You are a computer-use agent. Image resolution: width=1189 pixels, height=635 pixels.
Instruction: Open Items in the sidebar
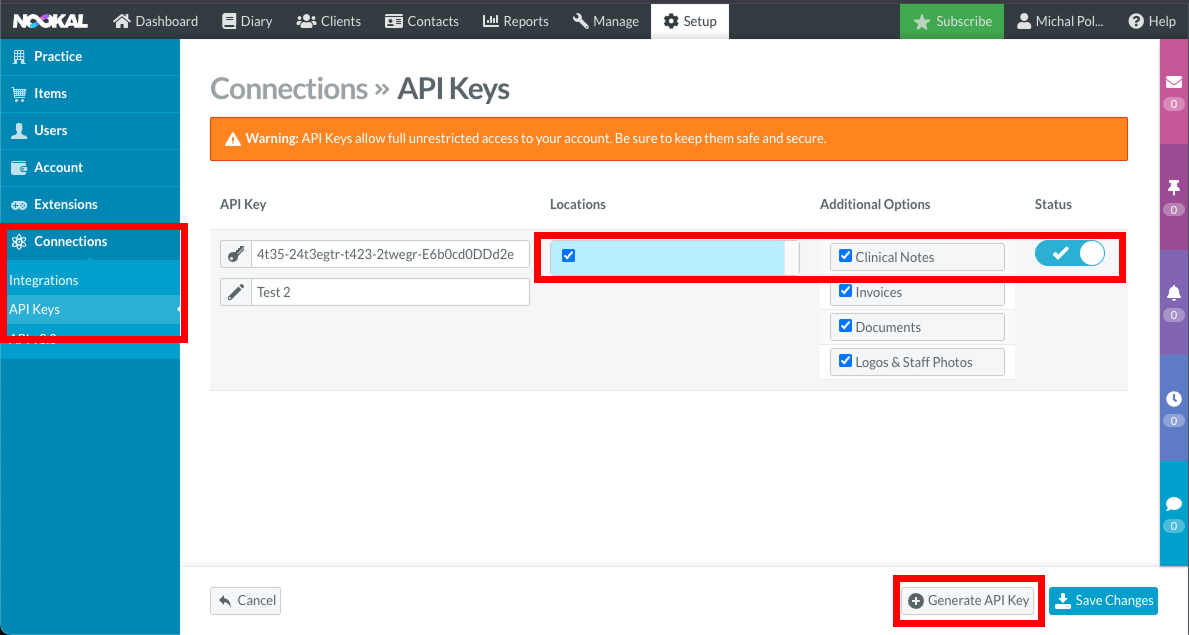90,93
